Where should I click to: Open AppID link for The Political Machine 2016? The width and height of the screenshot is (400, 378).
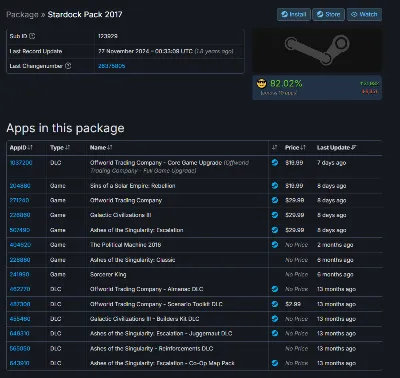point(20,245)
